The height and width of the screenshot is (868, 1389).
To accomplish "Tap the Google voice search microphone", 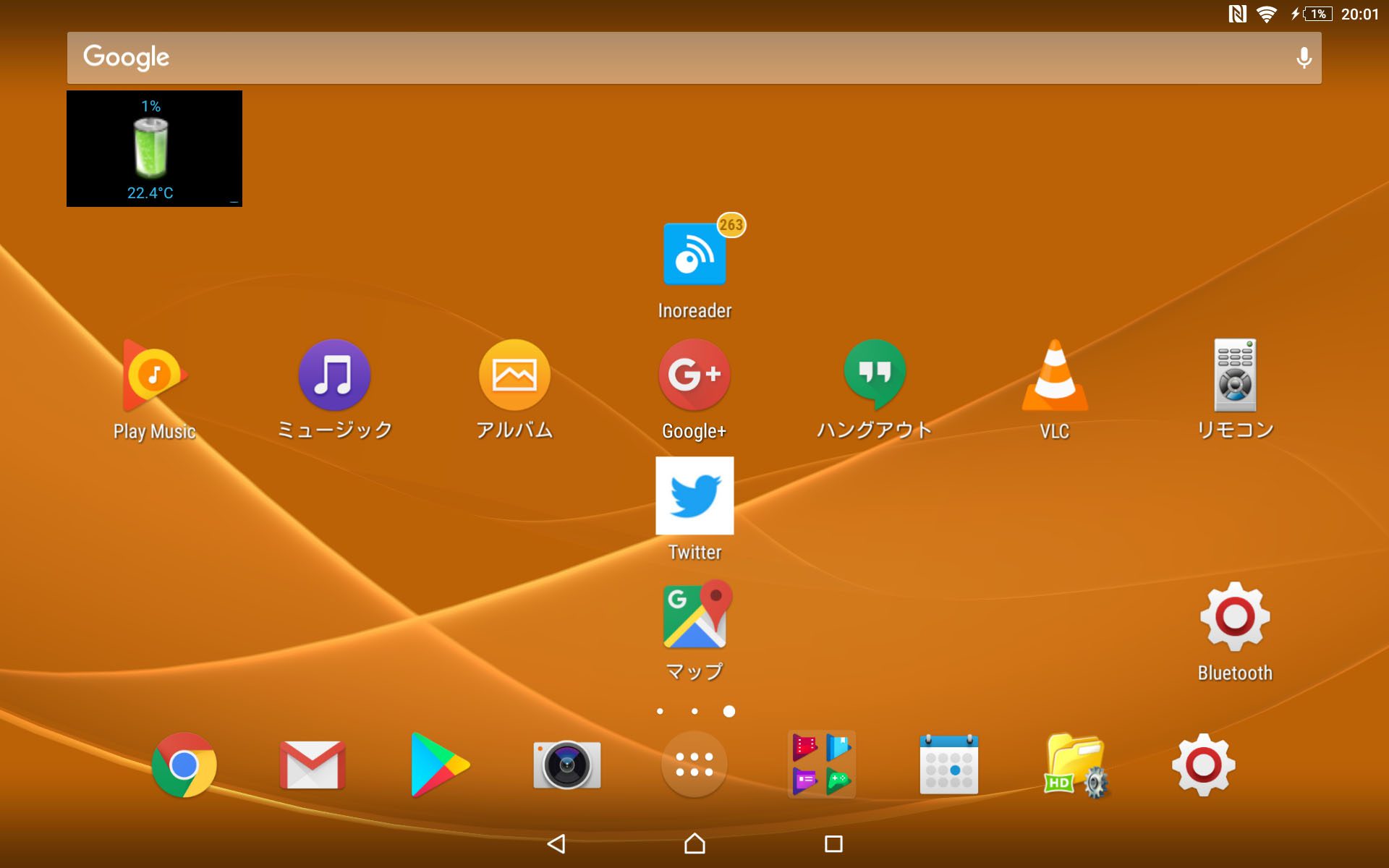I will click(x=1304, y=58).
